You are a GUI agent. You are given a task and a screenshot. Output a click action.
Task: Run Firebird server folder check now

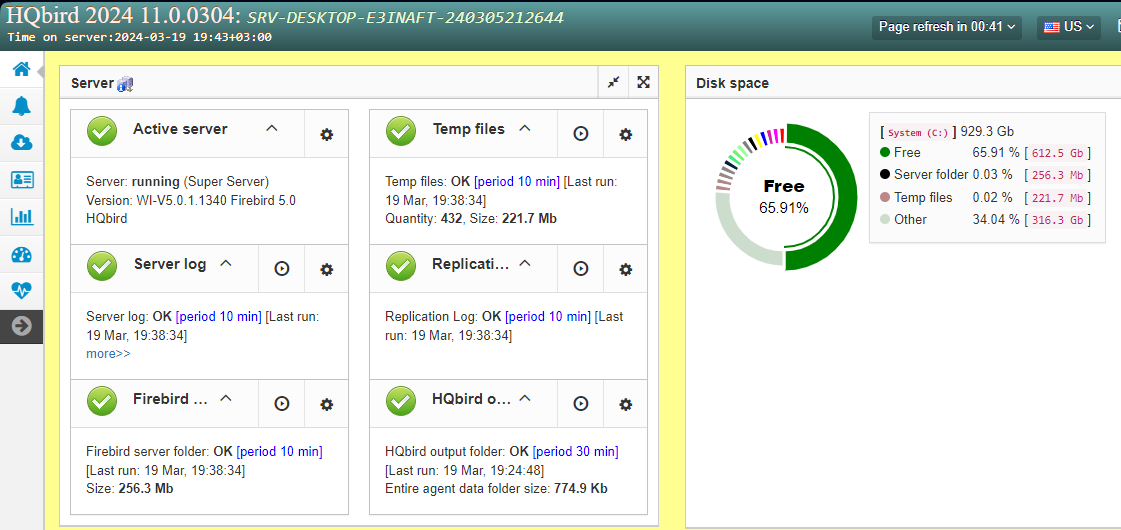[x=282, y=404]
